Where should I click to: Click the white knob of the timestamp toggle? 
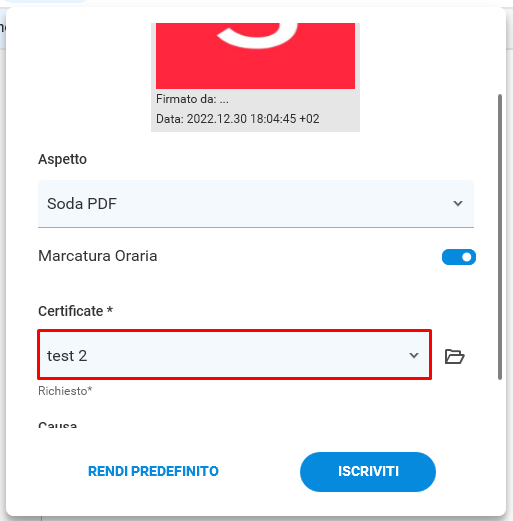tap(467, 257)
